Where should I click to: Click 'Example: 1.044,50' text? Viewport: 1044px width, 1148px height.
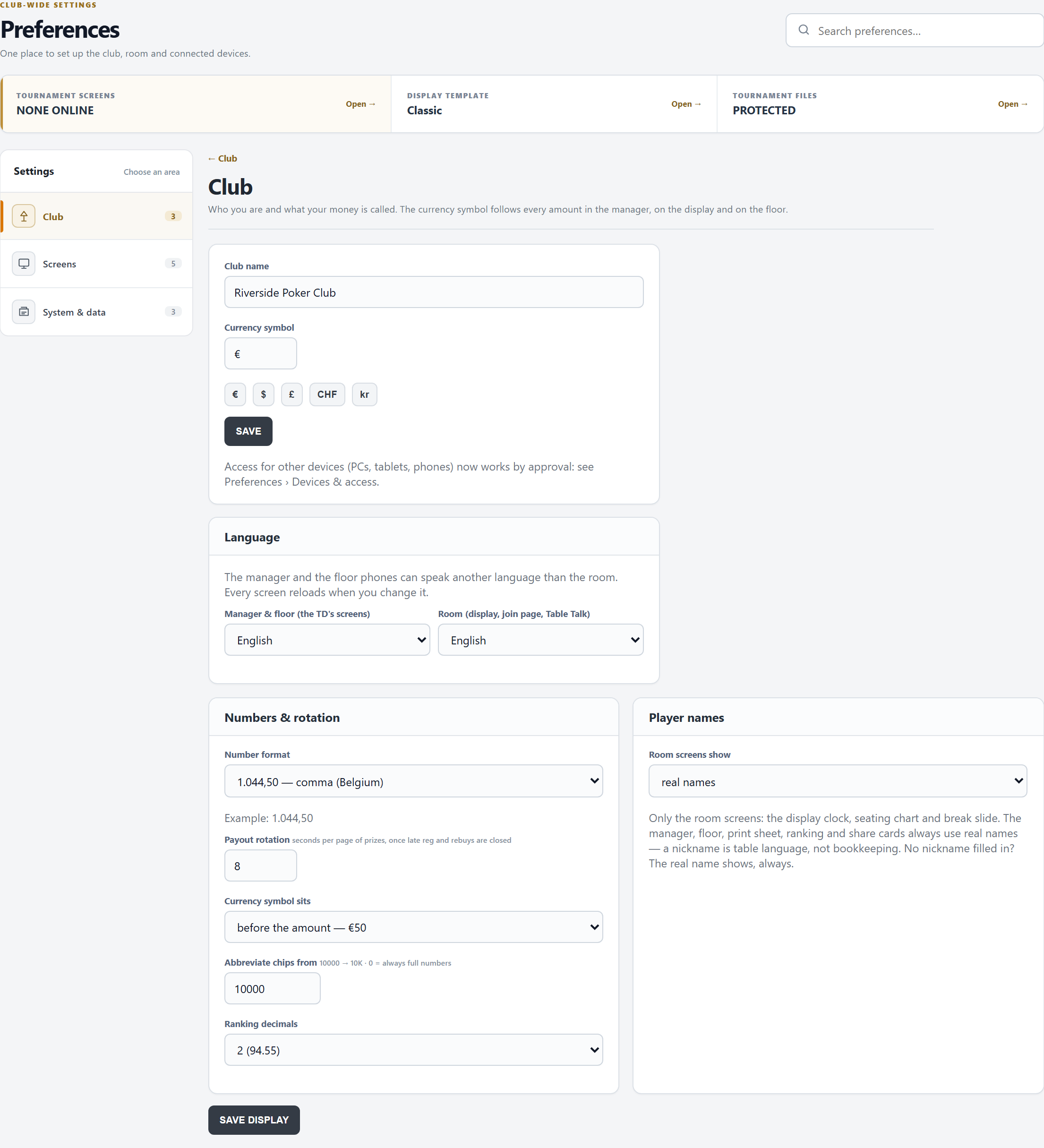(x=269, y=818)
